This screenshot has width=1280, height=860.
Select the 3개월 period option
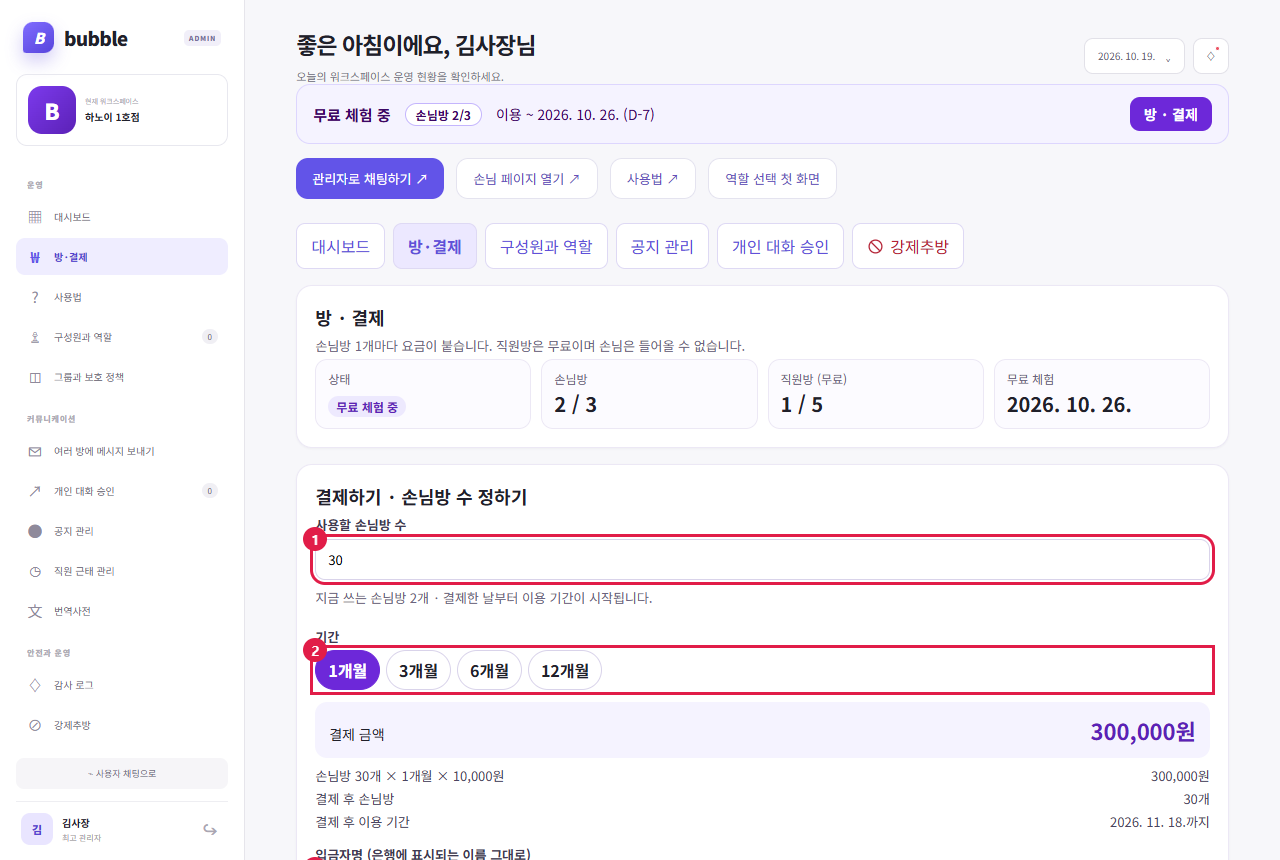click(419, 670)
